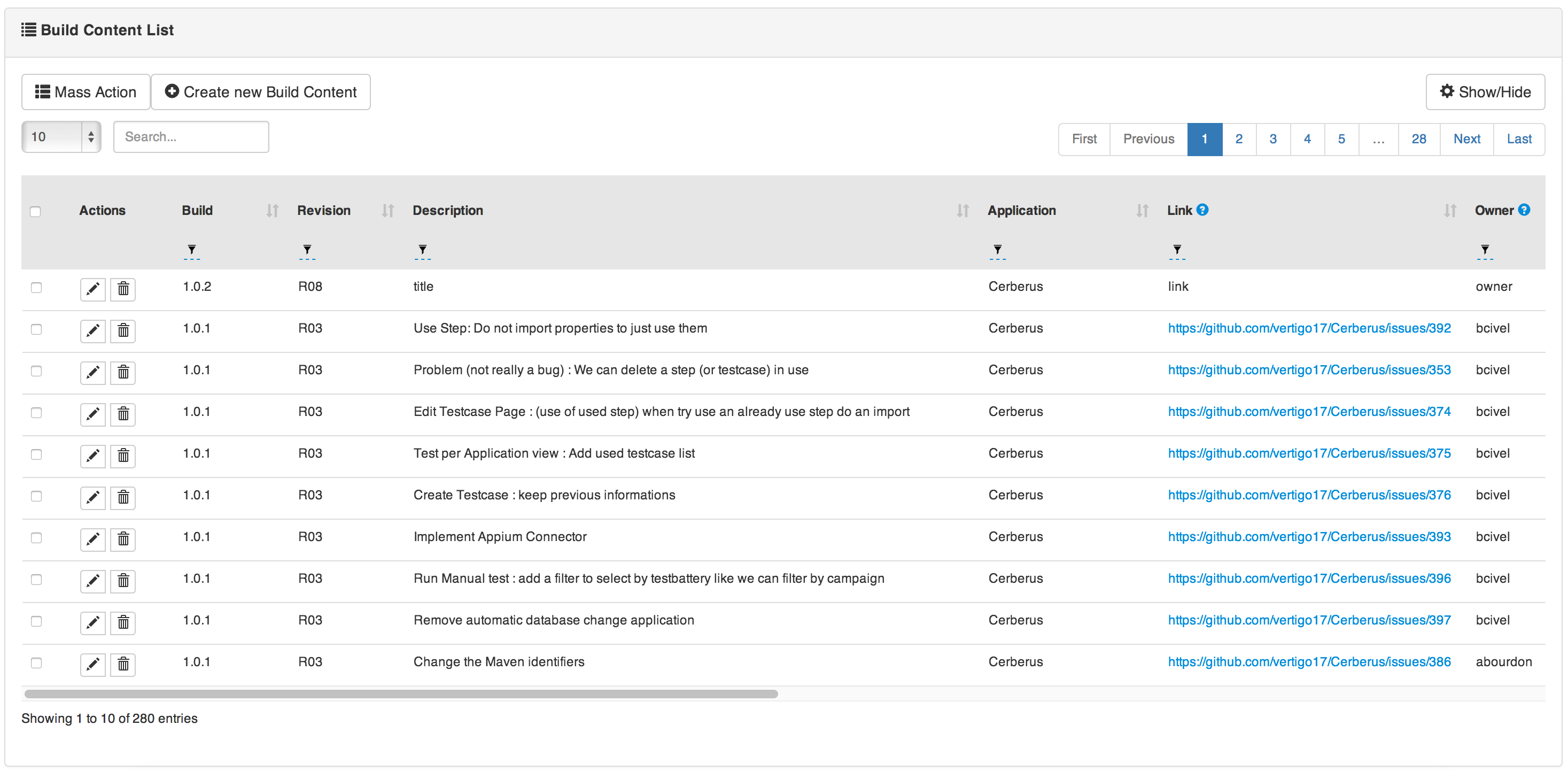Check the box for 'Use Step' row
The height and width of the screenshot is (771, 1568).
36,329
